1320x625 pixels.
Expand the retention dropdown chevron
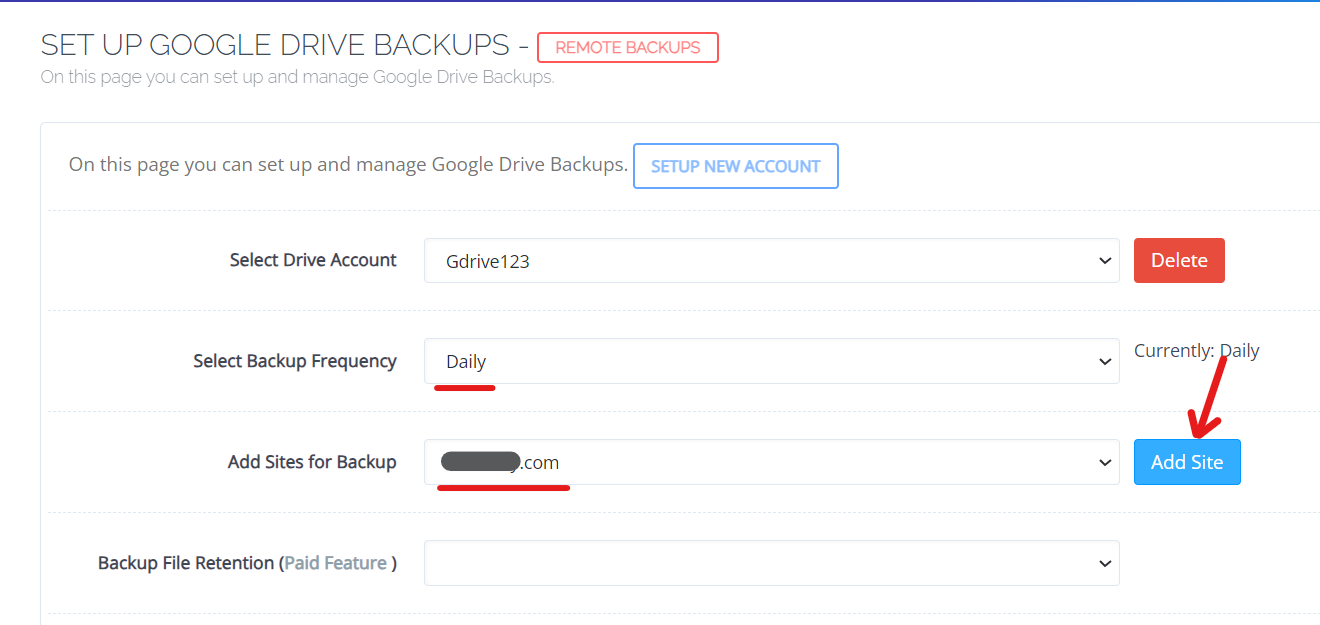[1105, 563]
